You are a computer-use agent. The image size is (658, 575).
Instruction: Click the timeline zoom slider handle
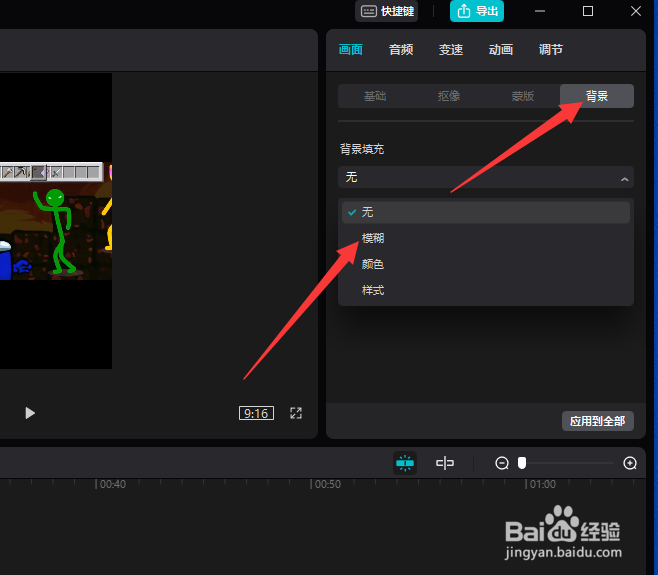[x=522, y=463]
